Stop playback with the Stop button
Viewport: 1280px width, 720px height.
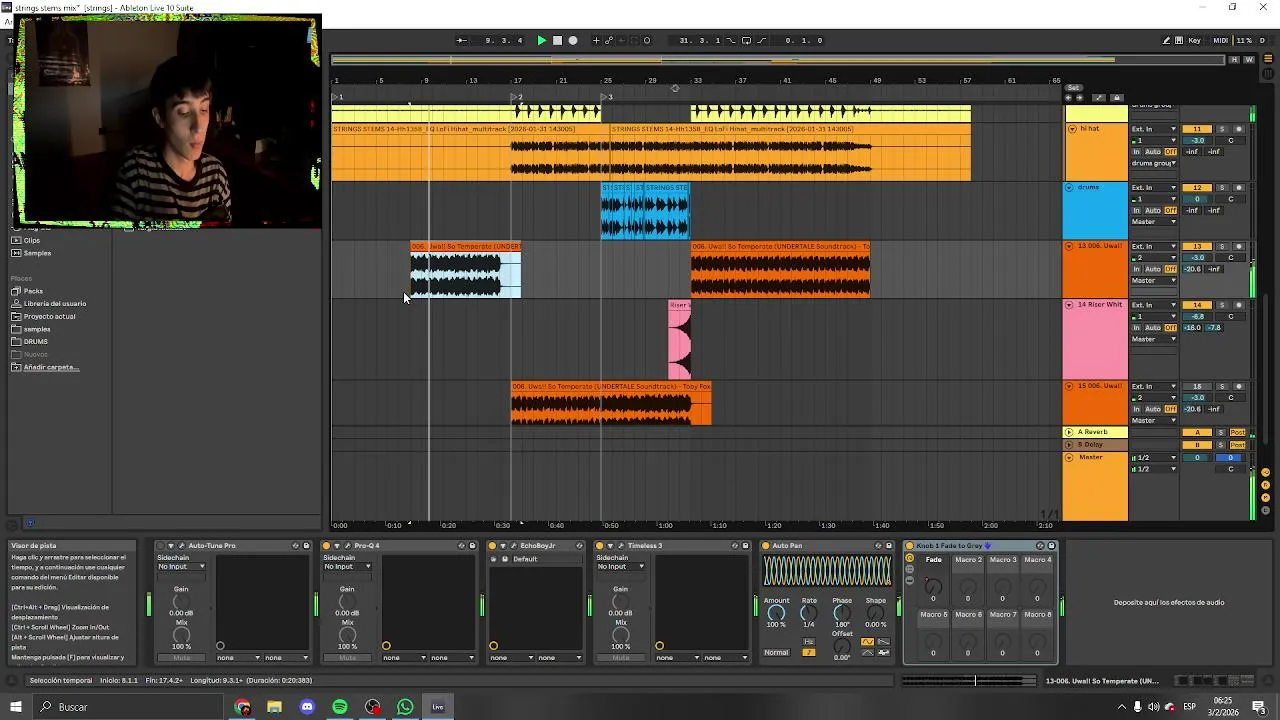coord(558,41)
